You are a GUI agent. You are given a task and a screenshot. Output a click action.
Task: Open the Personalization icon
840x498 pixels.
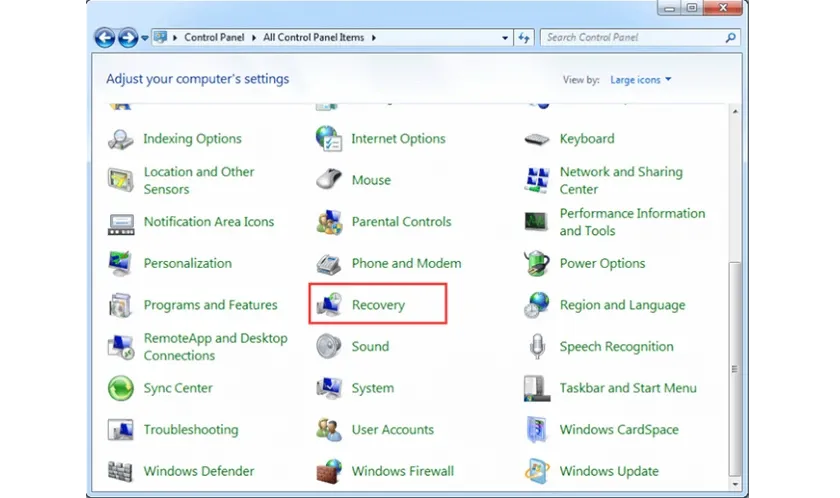point(121,263)
